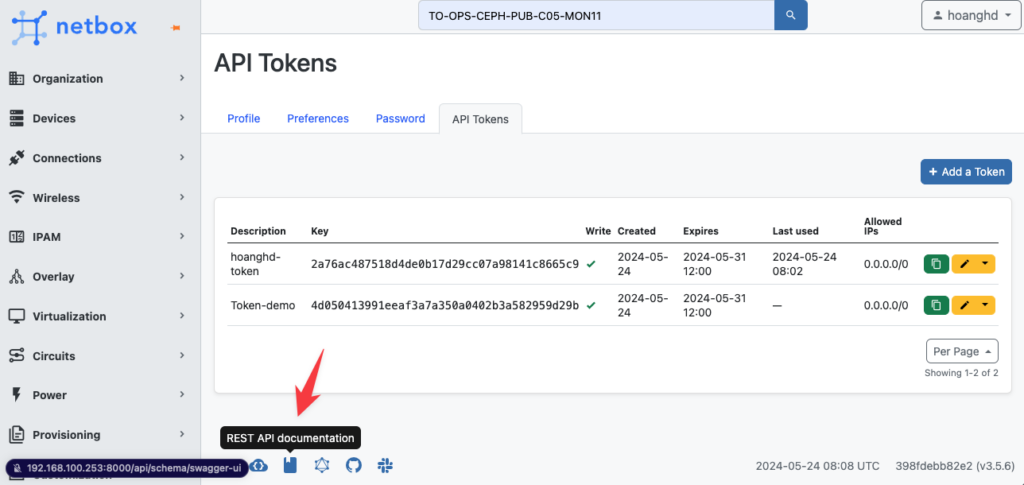Click the Allowed IPs column header
1024x485 pixels.
pyautogui.click(x=883, y=226)
